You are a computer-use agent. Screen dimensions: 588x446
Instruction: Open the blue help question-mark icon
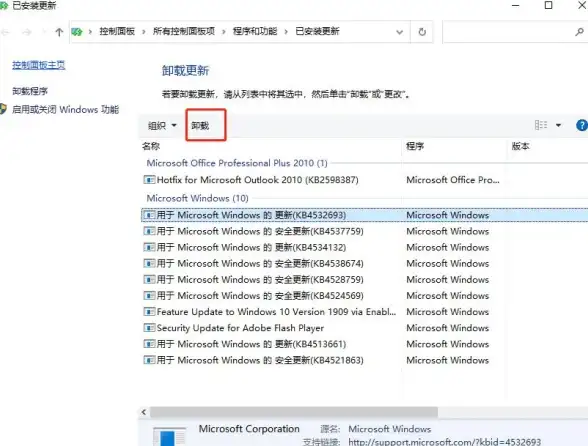[x=582, y=125]
